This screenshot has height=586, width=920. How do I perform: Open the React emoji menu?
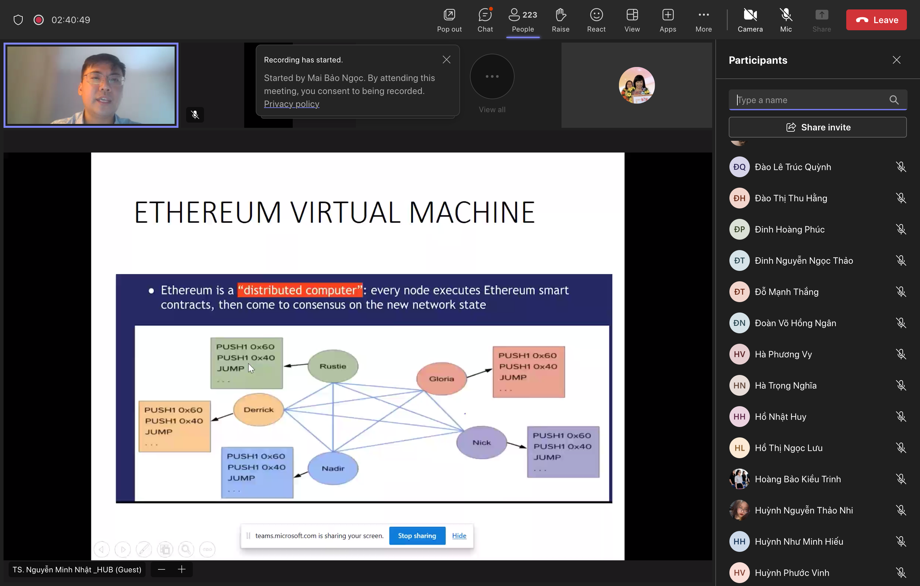(596, 19)
